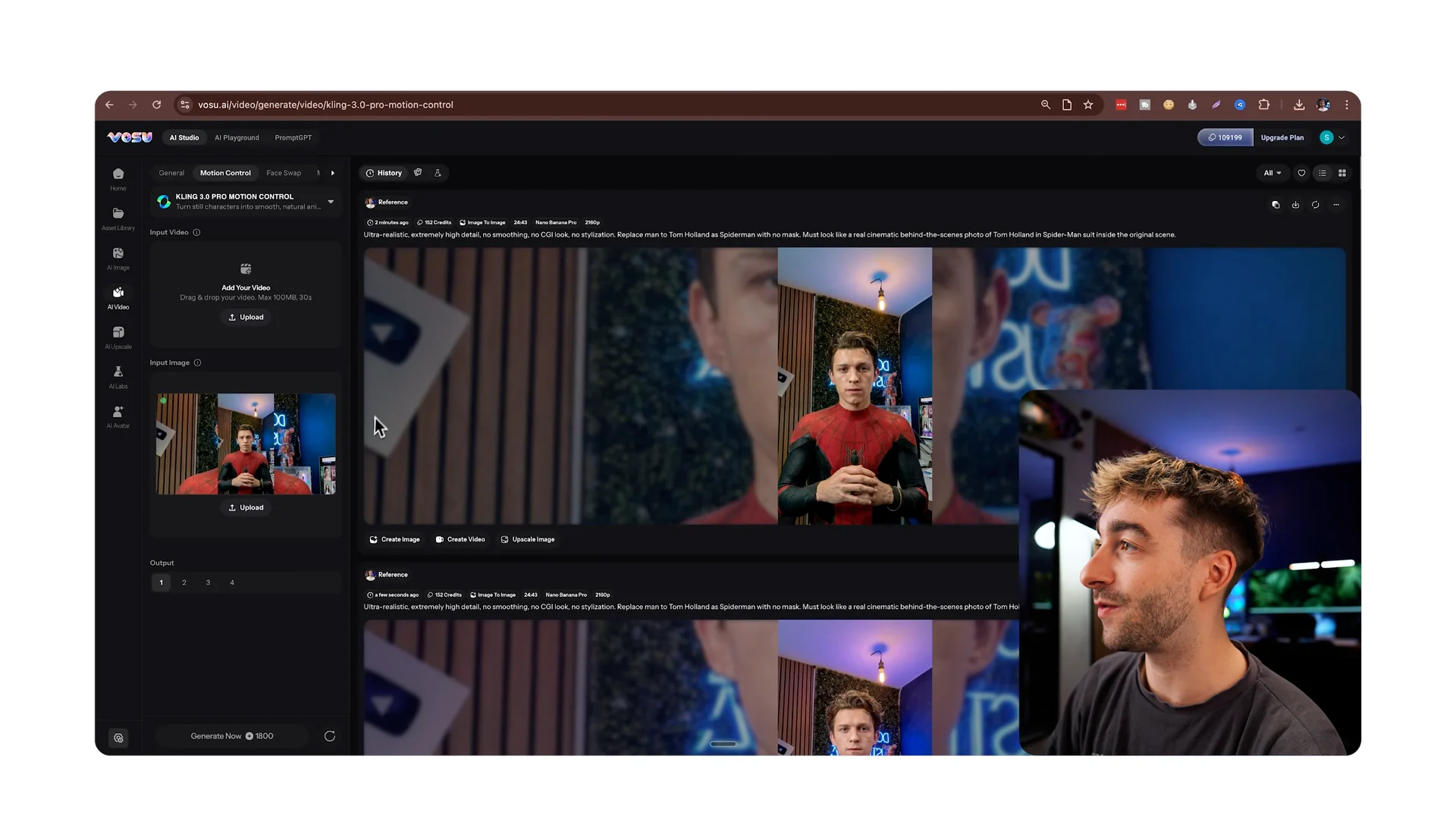Bookmark this page with the star icon
The height and width of the screenshot is (819, 1456).
click(x=1088, y=105)
